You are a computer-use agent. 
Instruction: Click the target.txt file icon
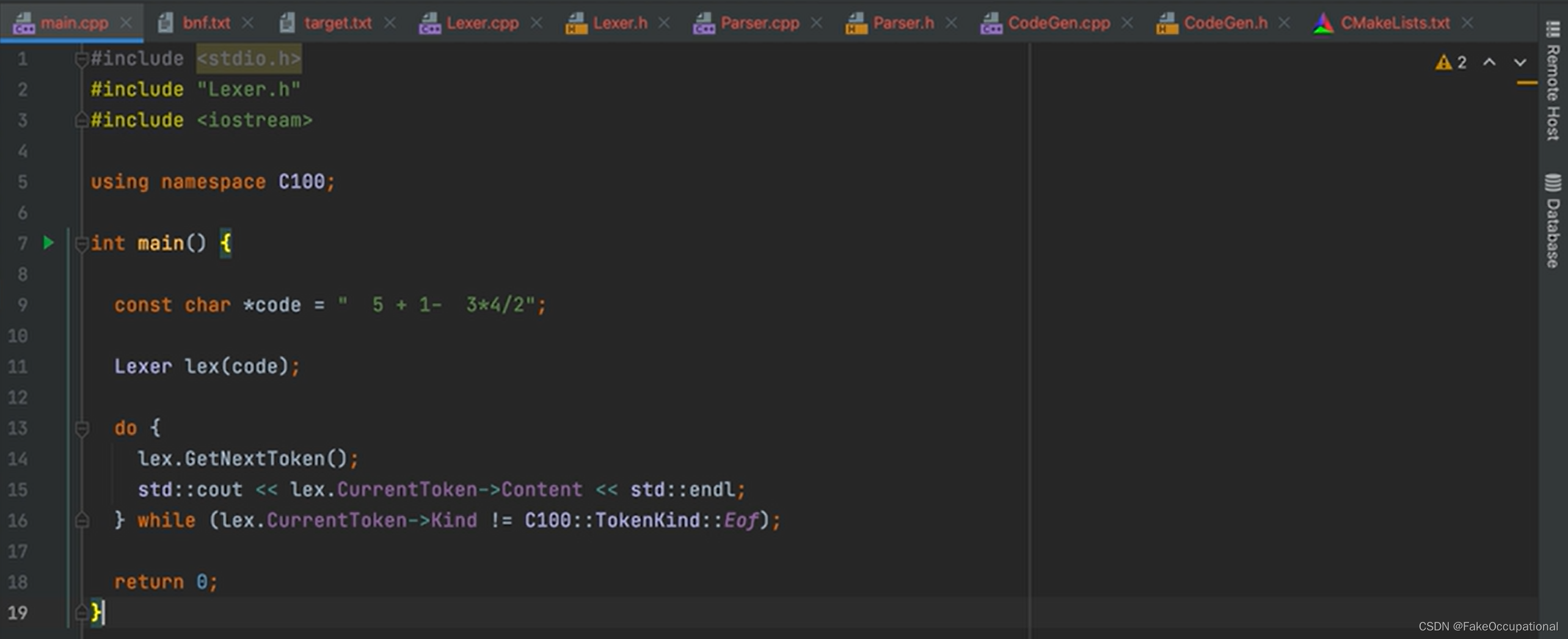click(287, 23)
